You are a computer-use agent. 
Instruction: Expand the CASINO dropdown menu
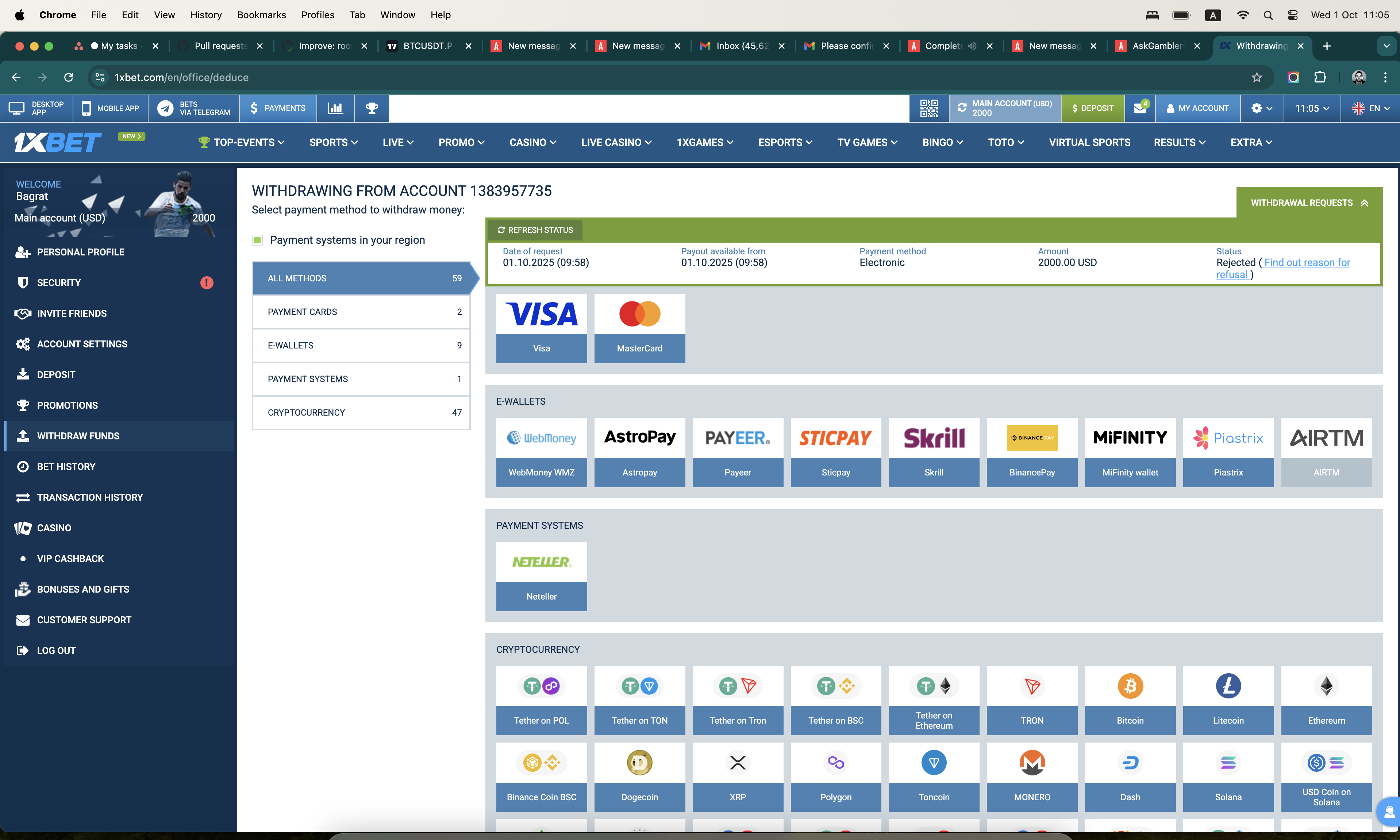[x=533, y=142]
